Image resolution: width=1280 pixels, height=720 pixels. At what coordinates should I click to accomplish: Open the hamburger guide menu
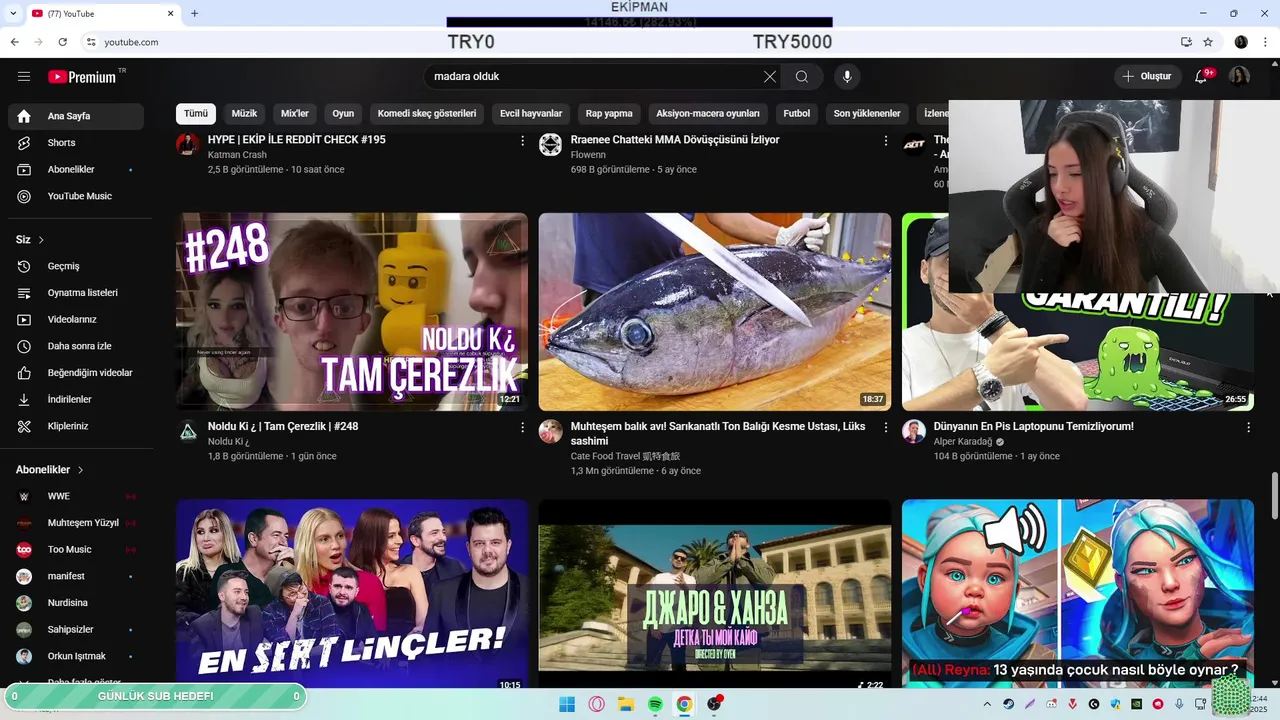pyautogui.click(x=24, y=76)
